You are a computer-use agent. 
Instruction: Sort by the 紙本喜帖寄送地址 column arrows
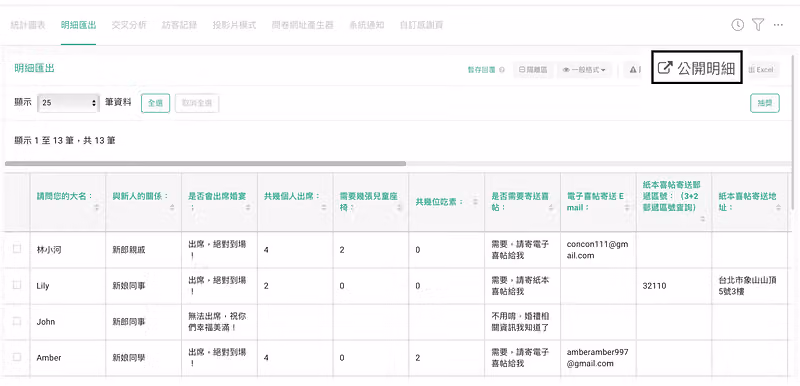tap(778, 207)
